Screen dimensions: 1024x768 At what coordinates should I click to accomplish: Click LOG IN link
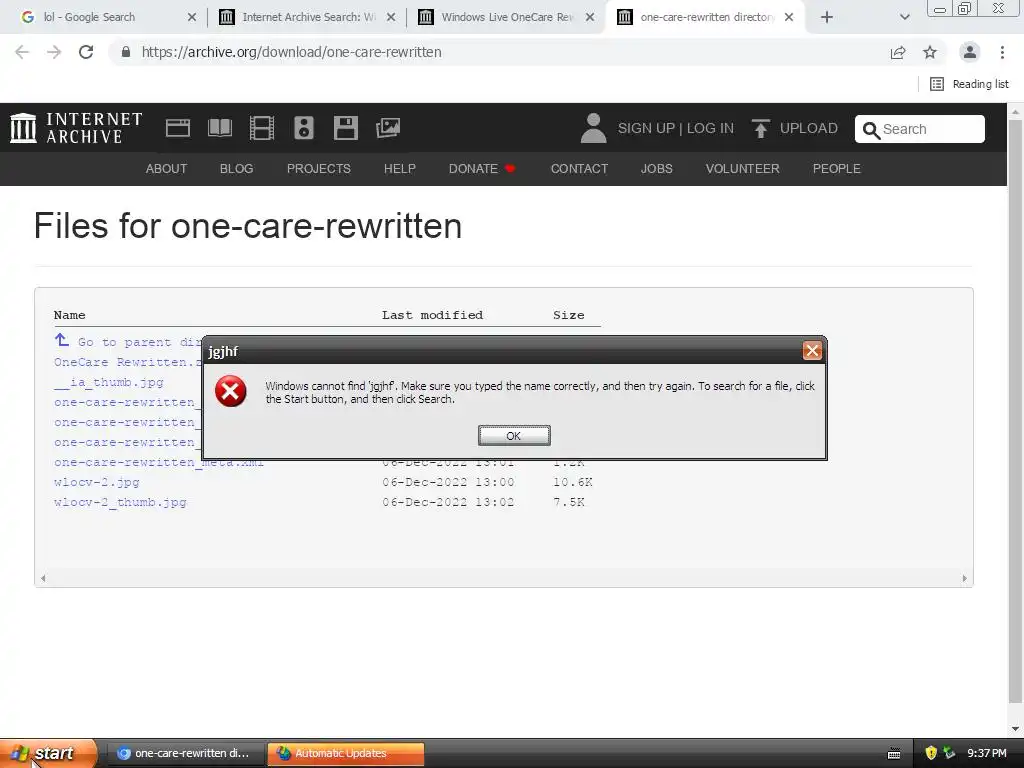click(x=710, y=129)
